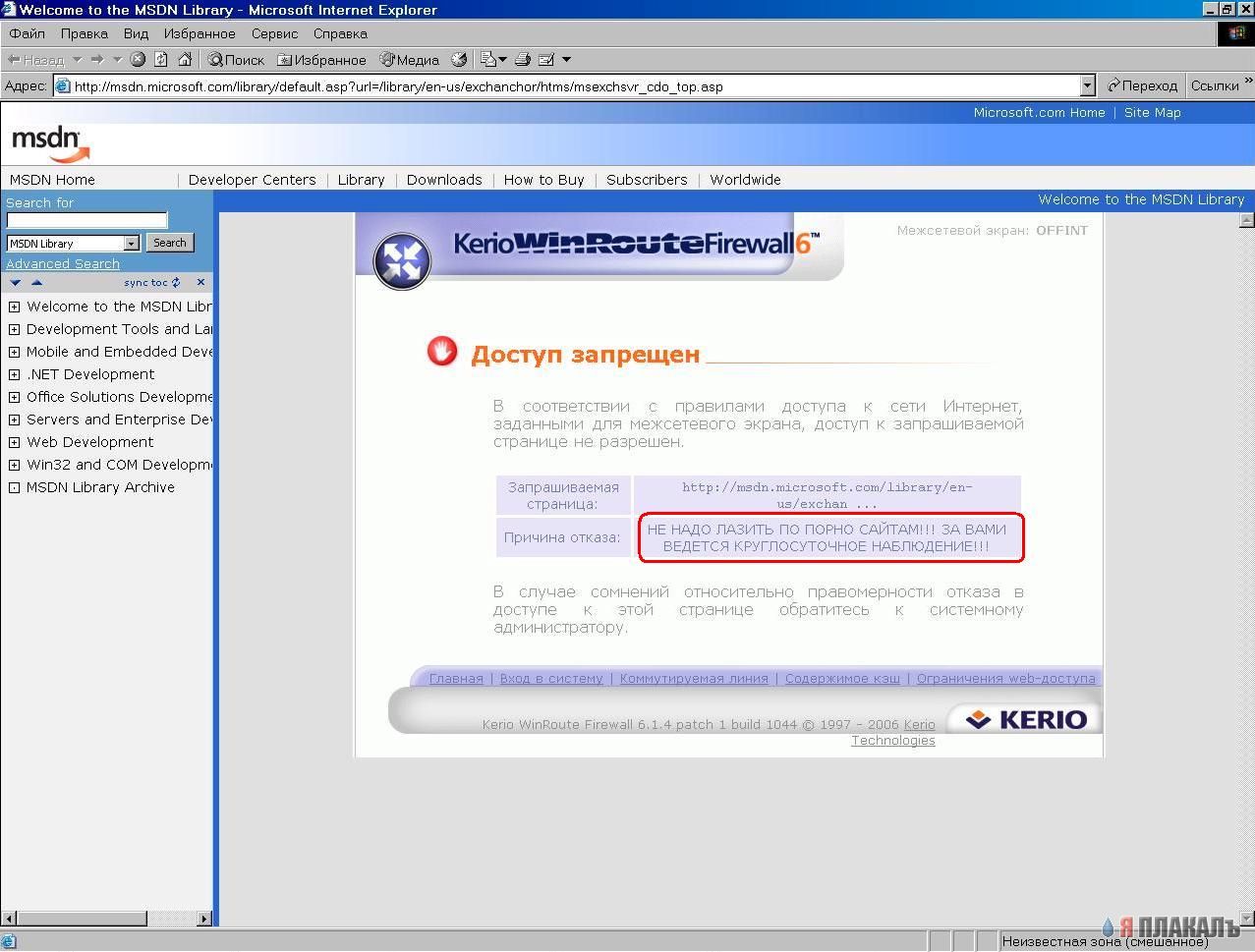Click the up arrow in TOC toolbar
Viewport: 1255px width, 952px height.
pyautogui.click(x=37, y=282)
